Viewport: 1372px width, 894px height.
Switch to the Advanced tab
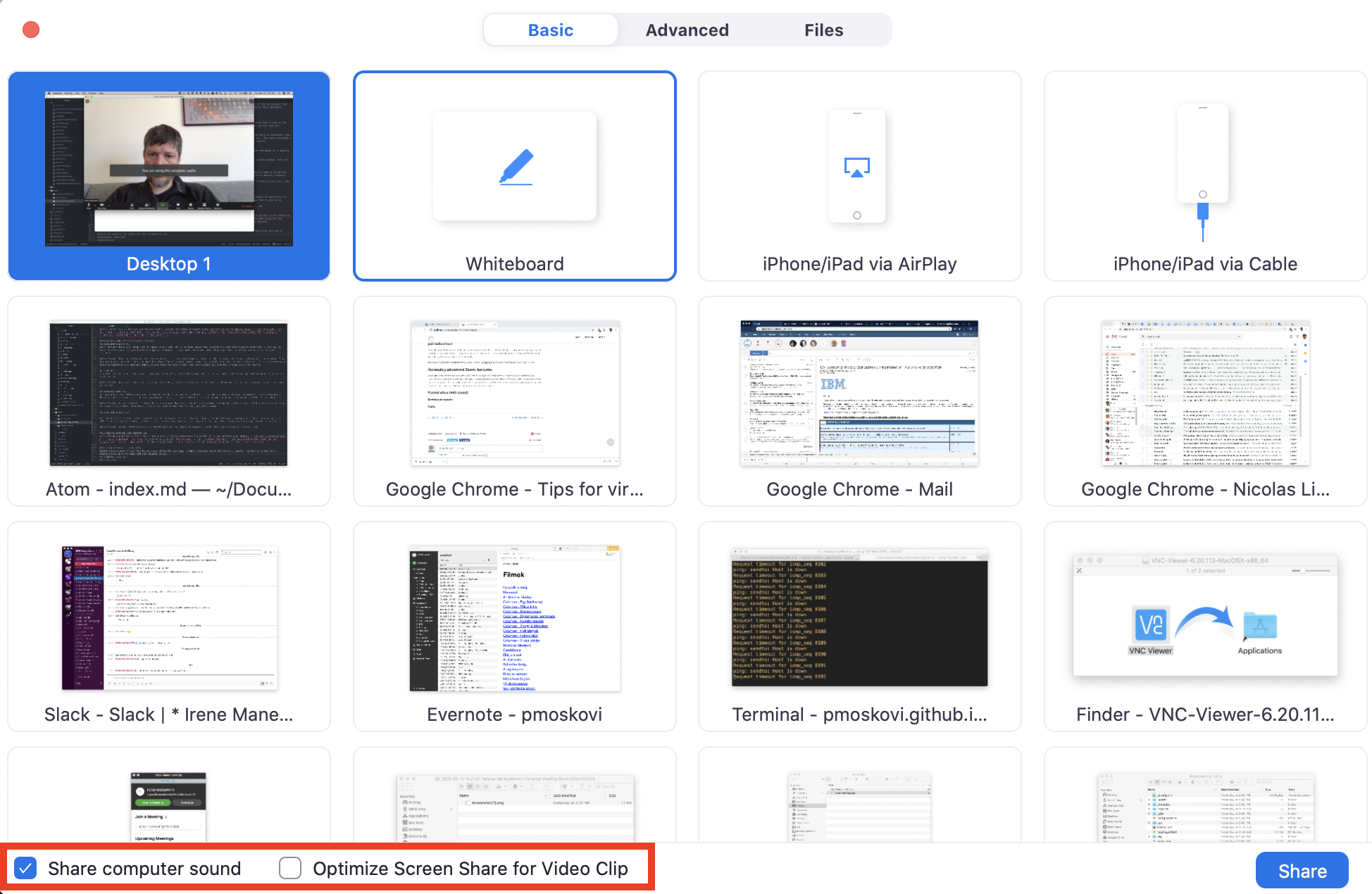pos(687,30)
